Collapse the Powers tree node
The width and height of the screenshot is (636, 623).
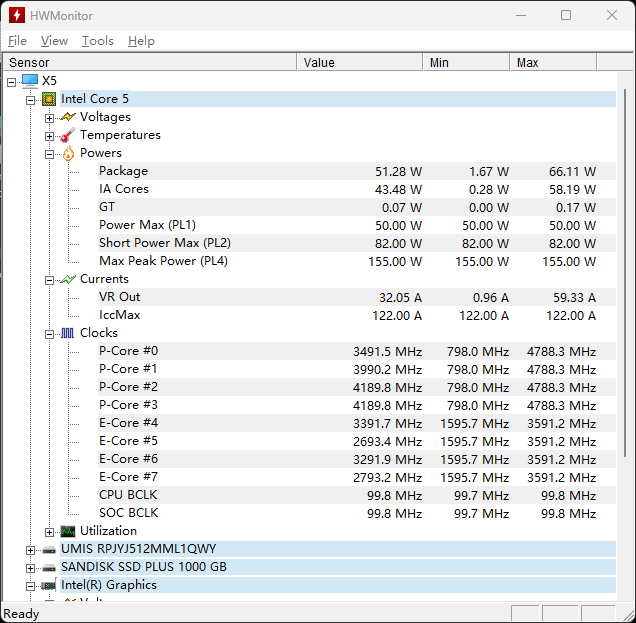pyautogui.click(x=50, y=154)
